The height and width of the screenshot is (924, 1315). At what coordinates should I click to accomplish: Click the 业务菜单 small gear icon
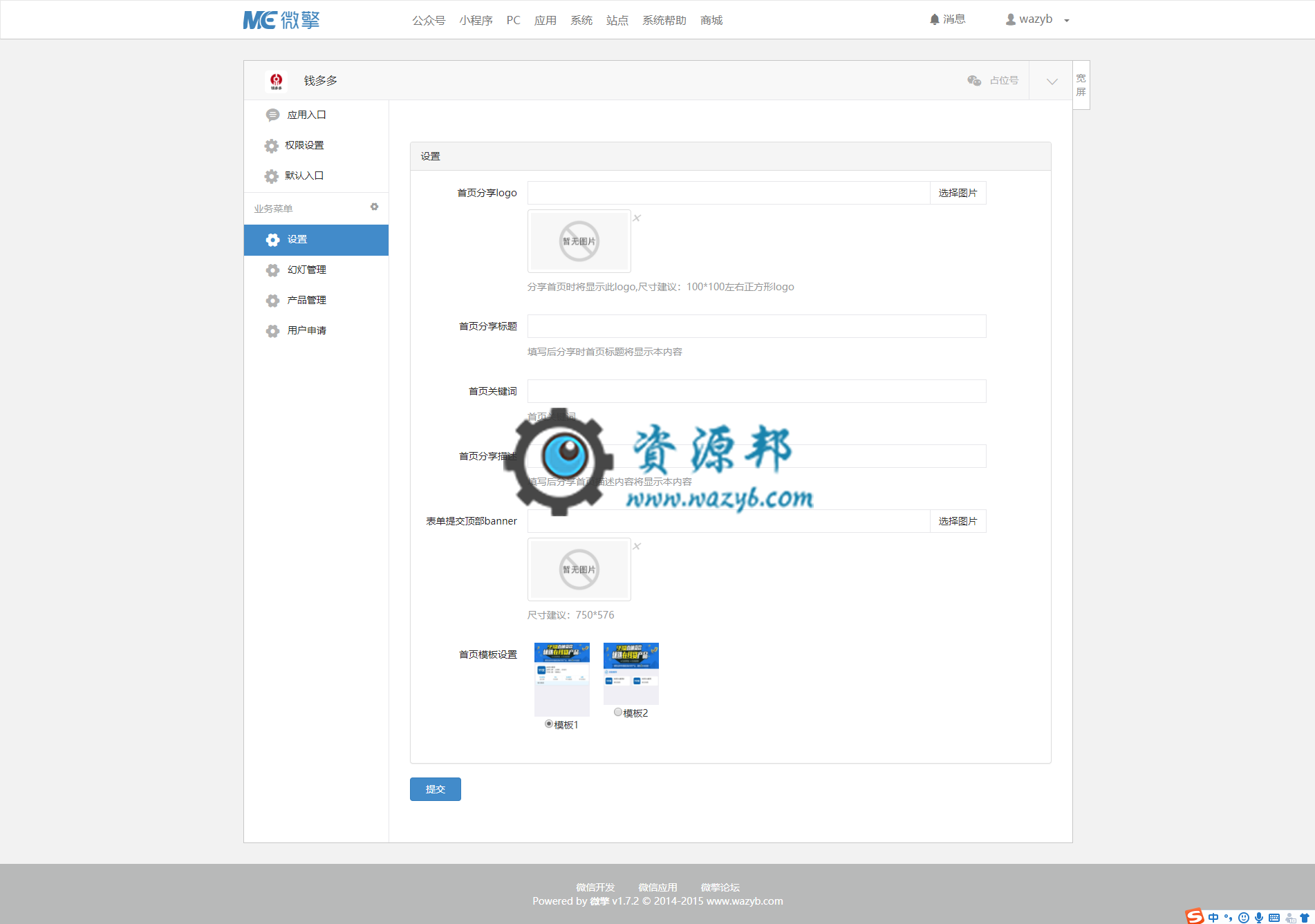[374, 207]
